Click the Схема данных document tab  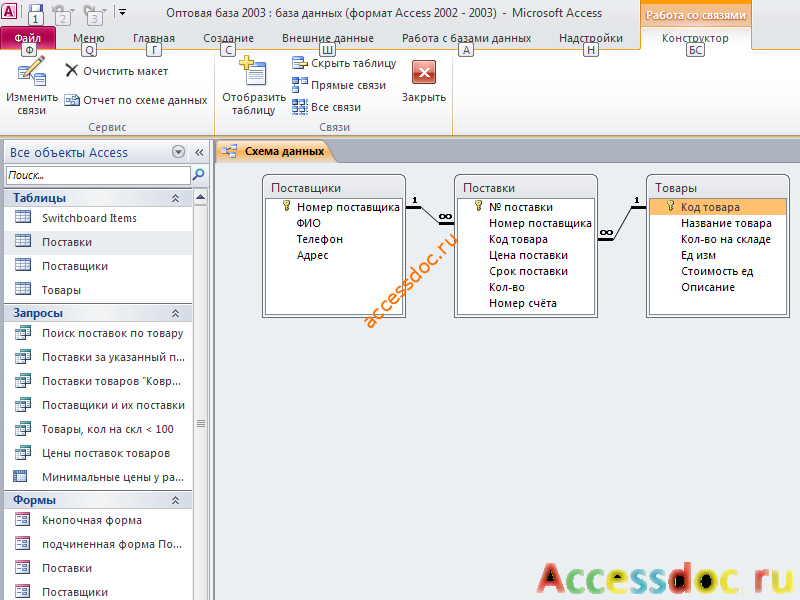[276, 151]
